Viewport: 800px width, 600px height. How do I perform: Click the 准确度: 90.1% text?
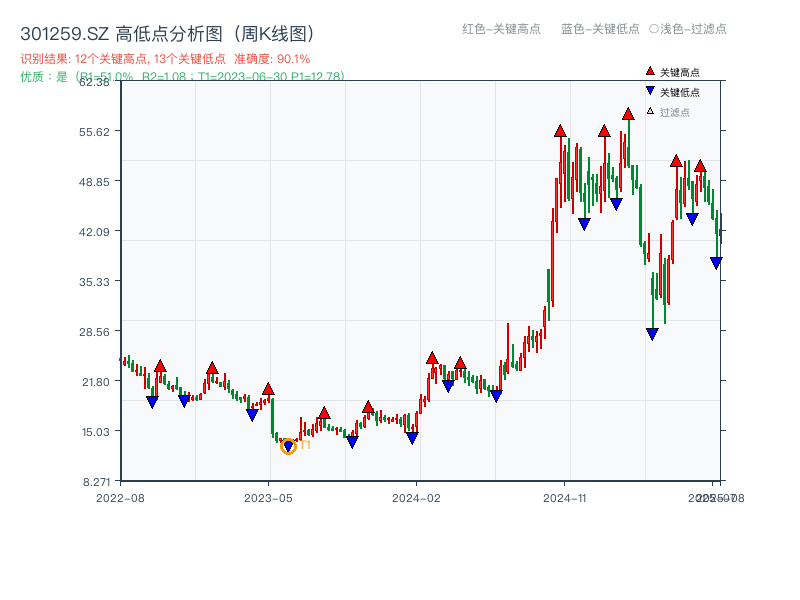click(272, 59)
